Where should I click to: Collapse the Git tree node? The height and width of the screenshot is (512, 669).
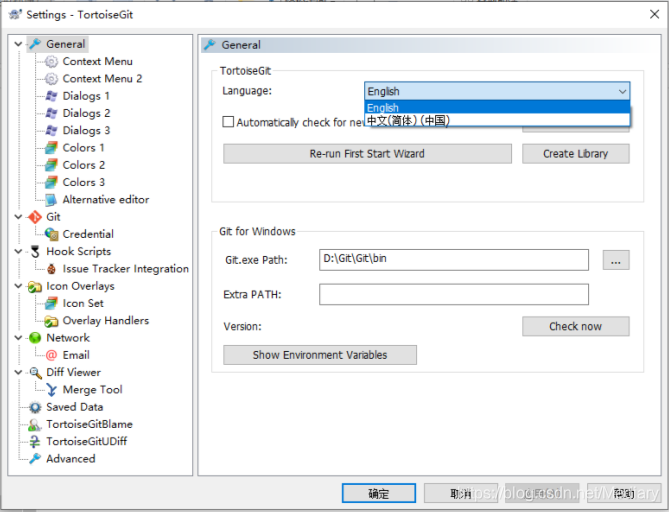pos(18,216)
